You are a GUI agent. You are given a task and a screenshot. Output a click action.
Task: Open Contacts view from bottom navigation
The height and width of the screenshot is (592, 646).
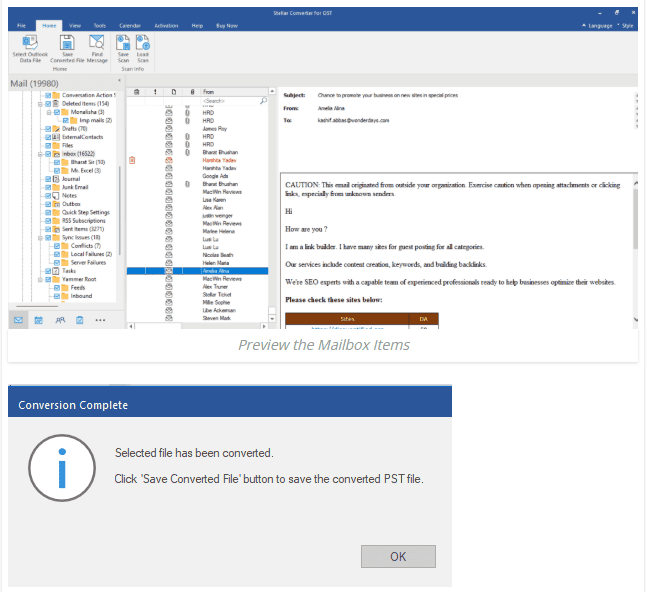59,320
